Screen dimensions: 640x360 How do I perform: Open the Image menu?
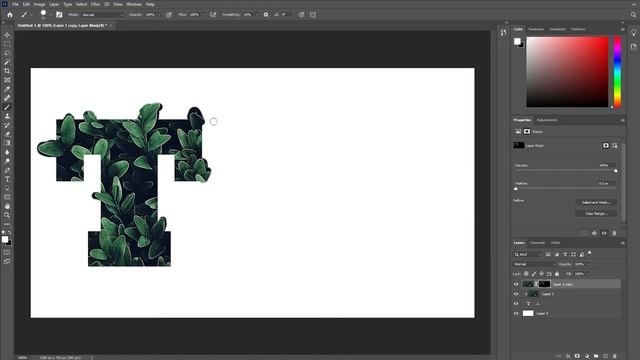click(39, 4)
